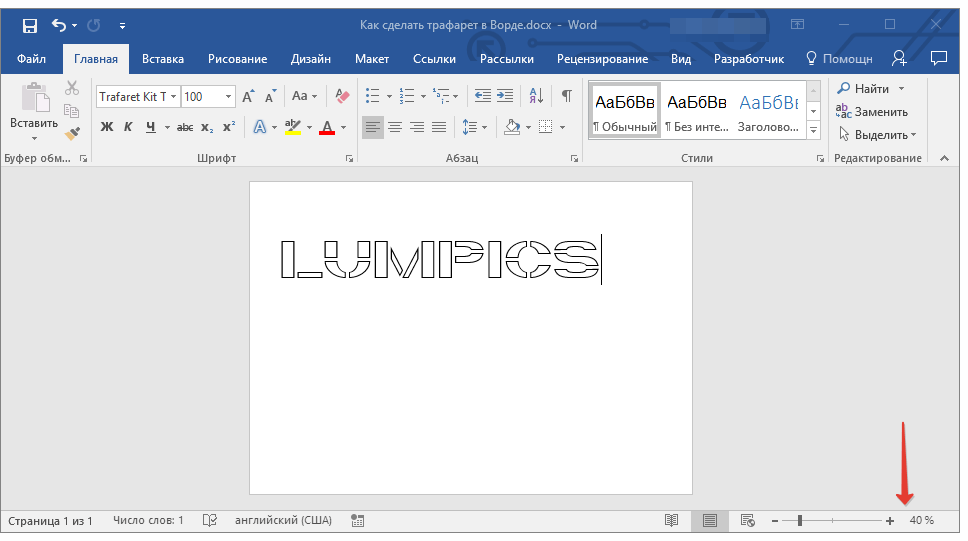This screenshot has height=541, width=968.
Task: Click the Format Painter brush icon
Action: click(x=72, y=133)
